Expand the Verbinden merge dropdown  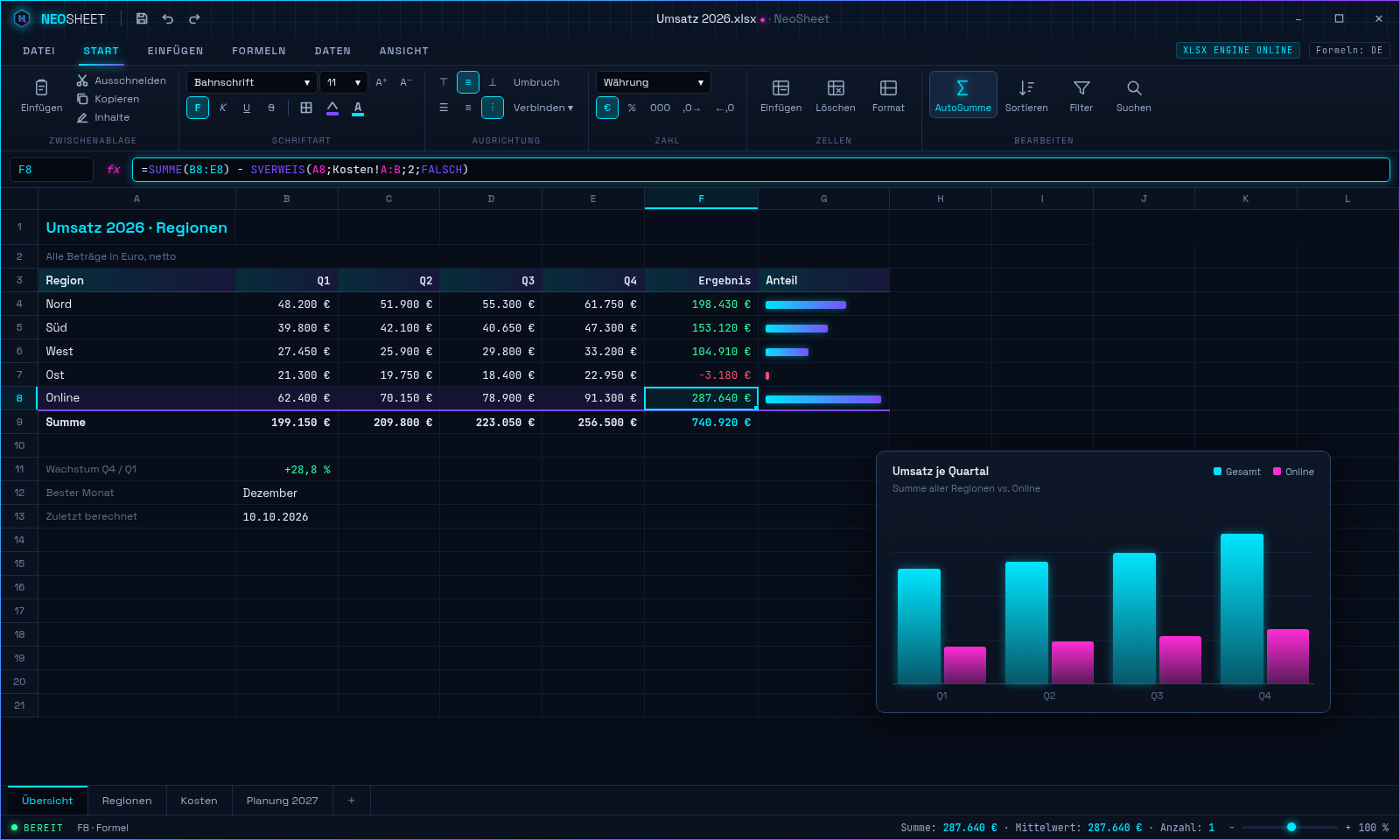click(543, 108)
